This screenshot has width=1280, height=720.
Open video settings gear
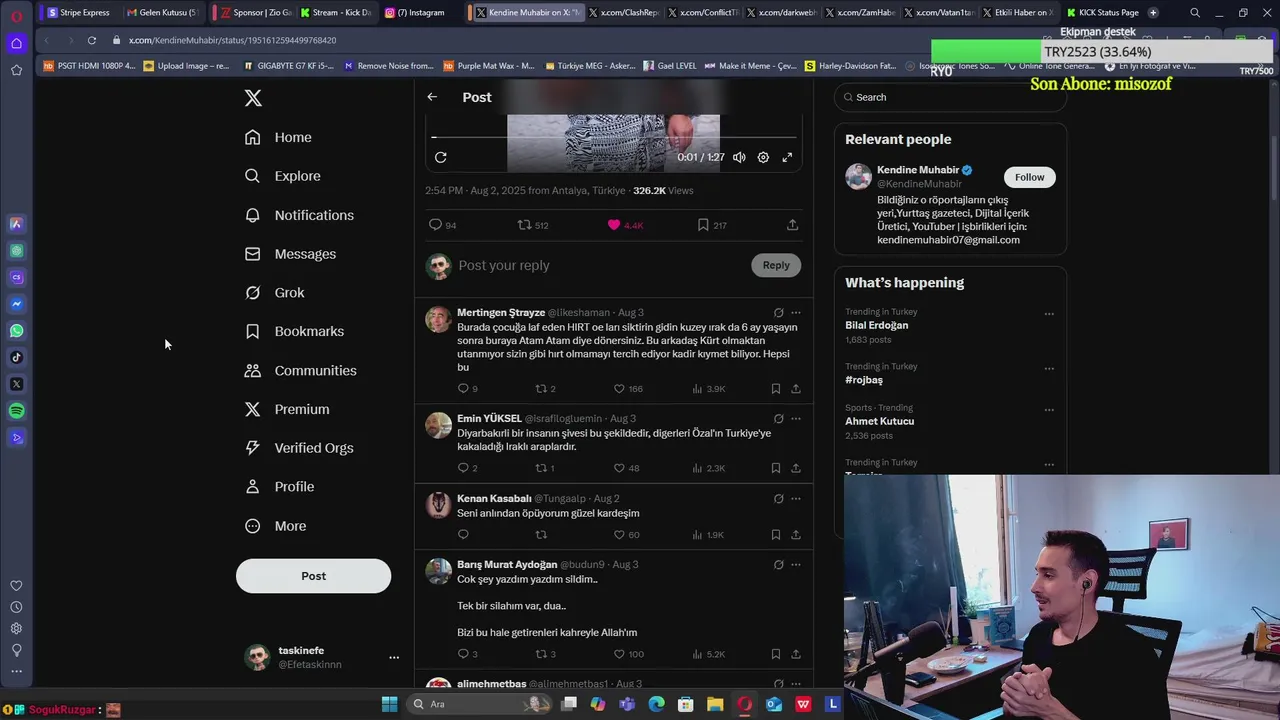pos(763,157)
